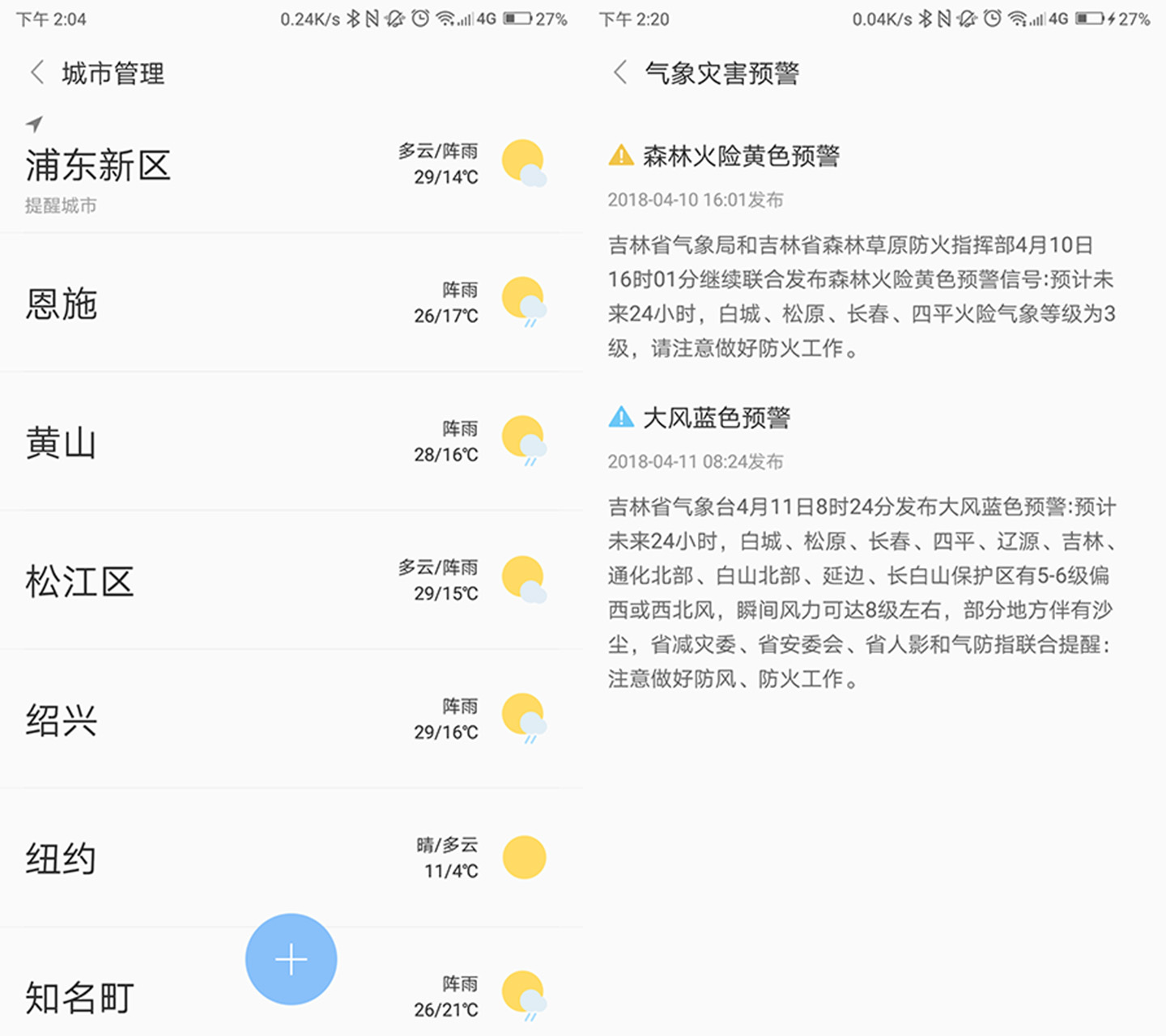Tap 森林火险黄色预警 heading

pyautogui.click(x=741, y=155)
